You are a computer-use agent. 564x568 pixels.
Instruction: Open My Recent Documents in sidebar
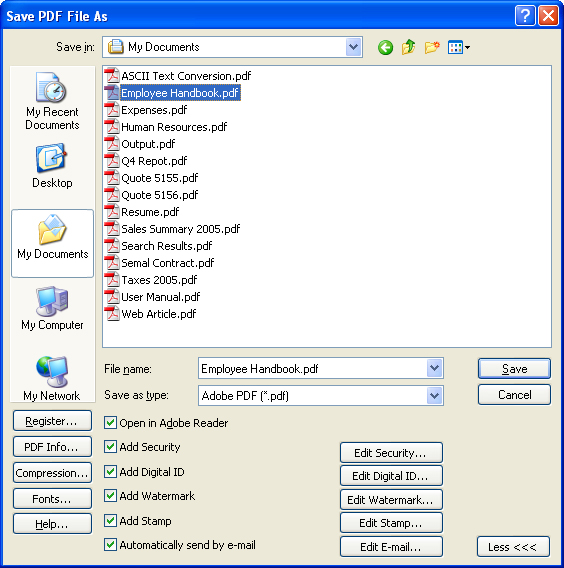pyautogui.click(x=52, y=101)
